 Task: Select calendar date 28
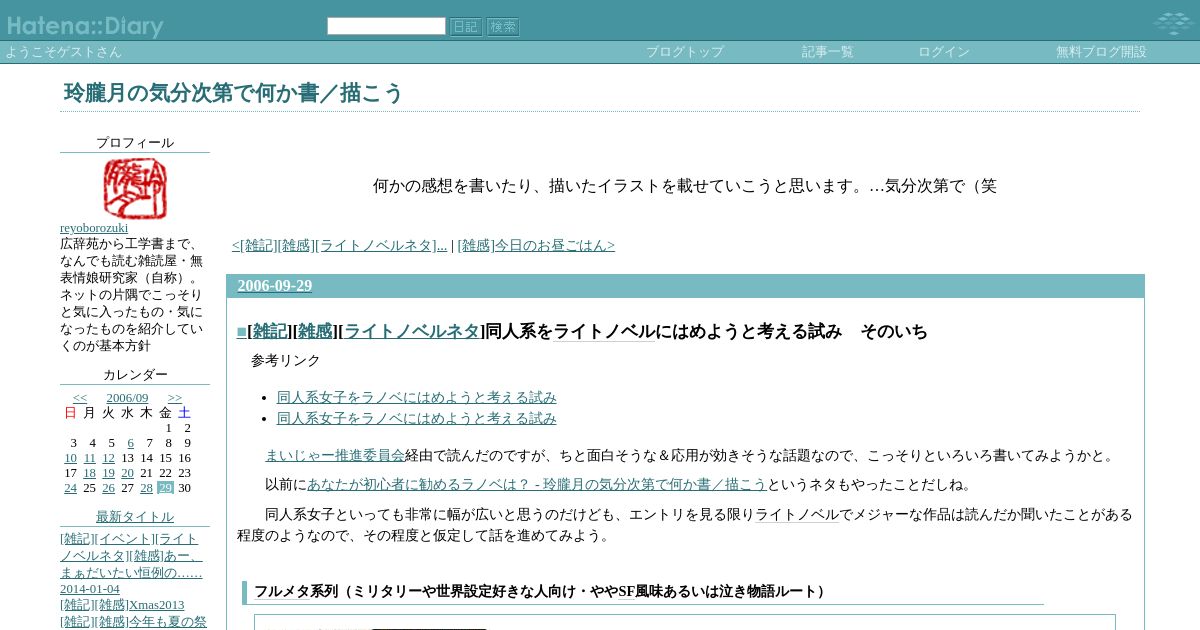click(146, 488)
